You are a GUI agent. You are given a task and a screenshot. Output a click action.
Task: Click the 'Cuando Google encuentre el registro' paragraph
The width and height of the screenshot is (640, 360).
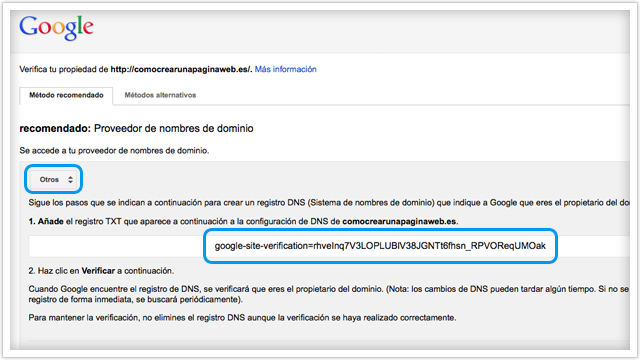point(329,294)
